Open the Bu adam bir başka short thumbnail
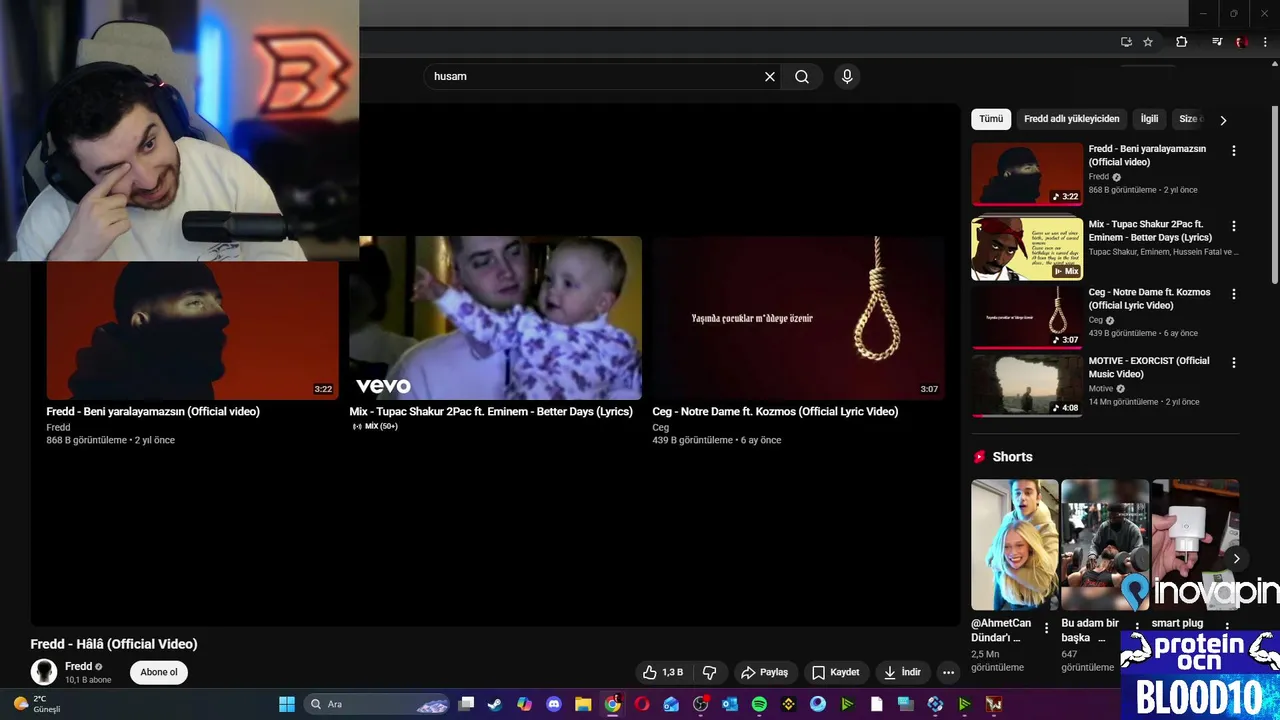The width and height of the screenshot is (1280, 720). (1105, 545)
